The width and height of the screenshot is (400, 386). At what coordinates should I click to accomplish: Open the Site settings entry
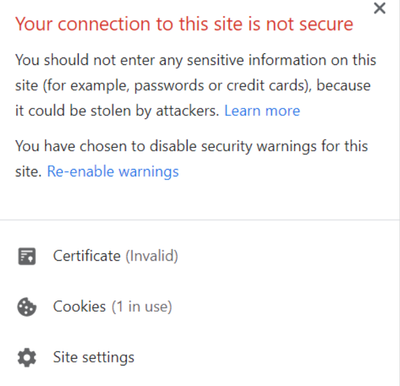click(x=200, y=358)
